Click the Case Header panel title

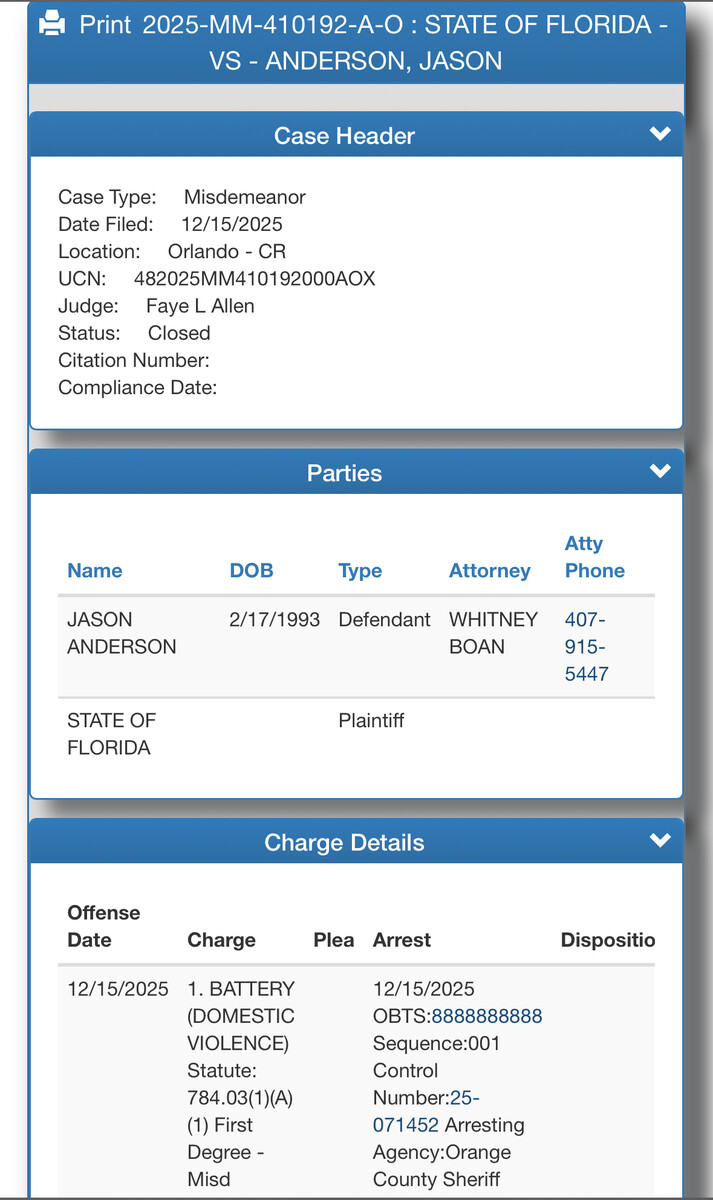(x=344, y=136)
